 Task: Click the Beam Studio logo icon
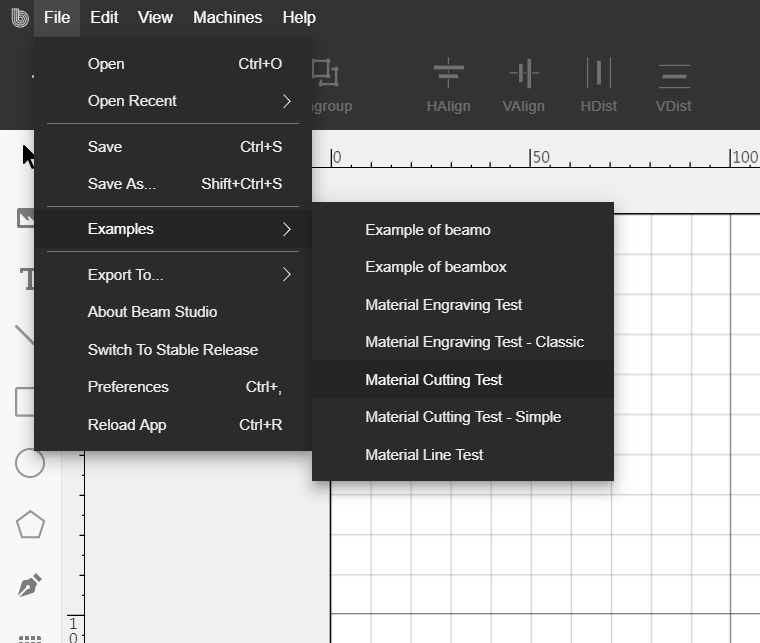pyautogui.click(x=19, y=17)
